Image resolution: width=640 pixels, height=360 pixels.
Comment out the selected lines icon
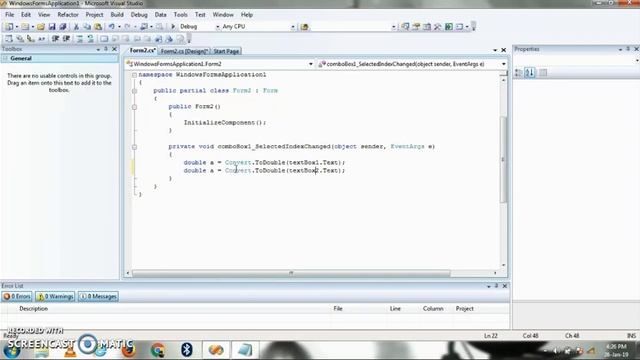point(80,39)
